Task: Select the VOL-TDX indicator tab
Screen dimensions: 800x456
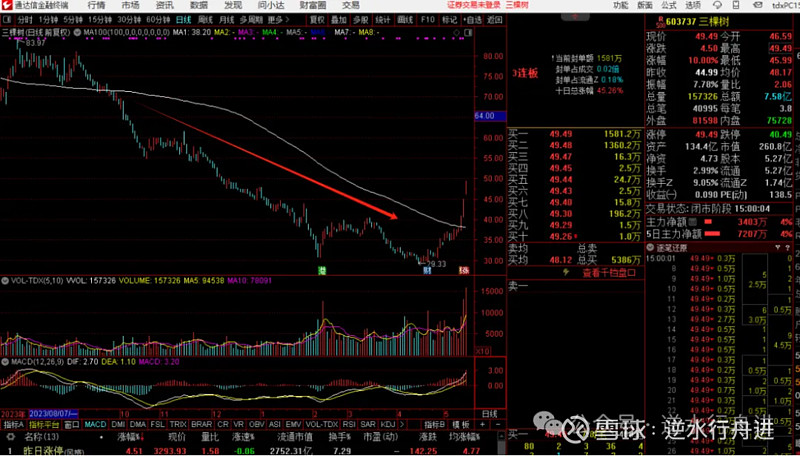Action: 322,424
